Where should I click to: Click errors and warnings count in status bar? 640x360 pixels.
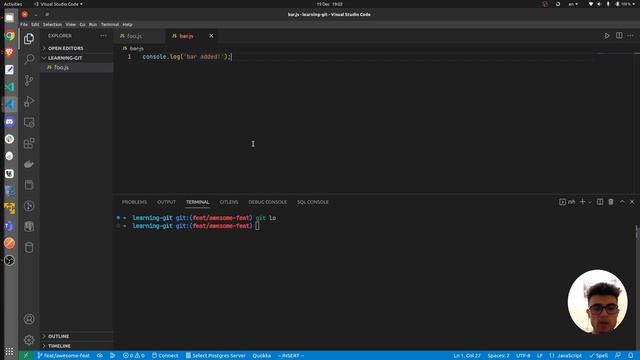click(133, 356)
